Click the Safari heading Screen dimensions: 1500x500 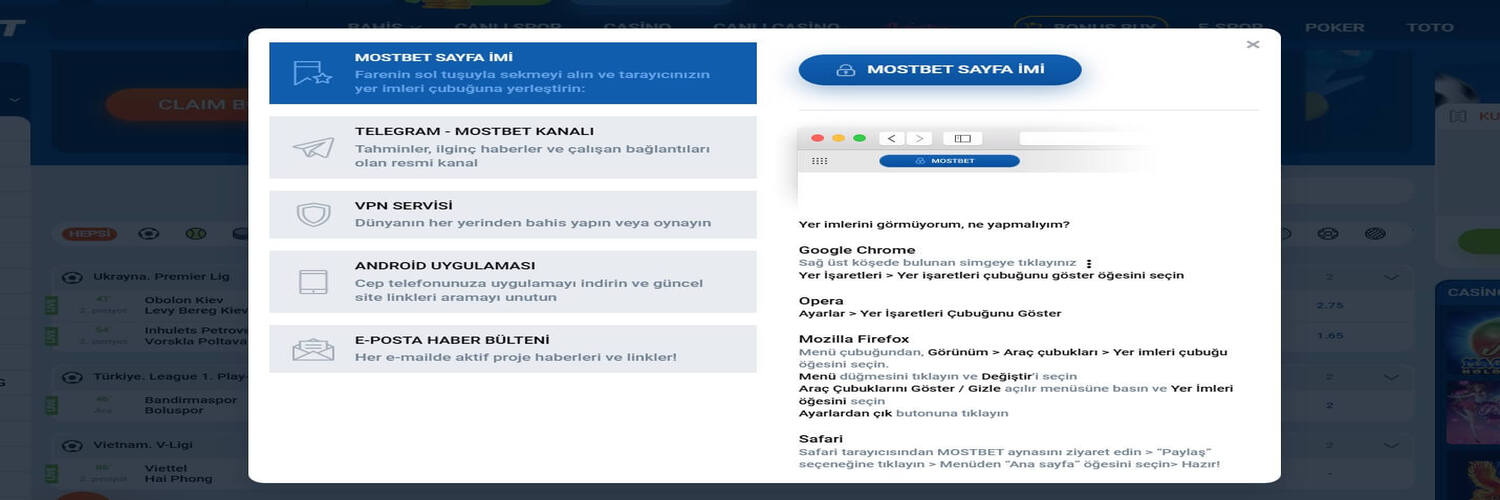point(821,438)
